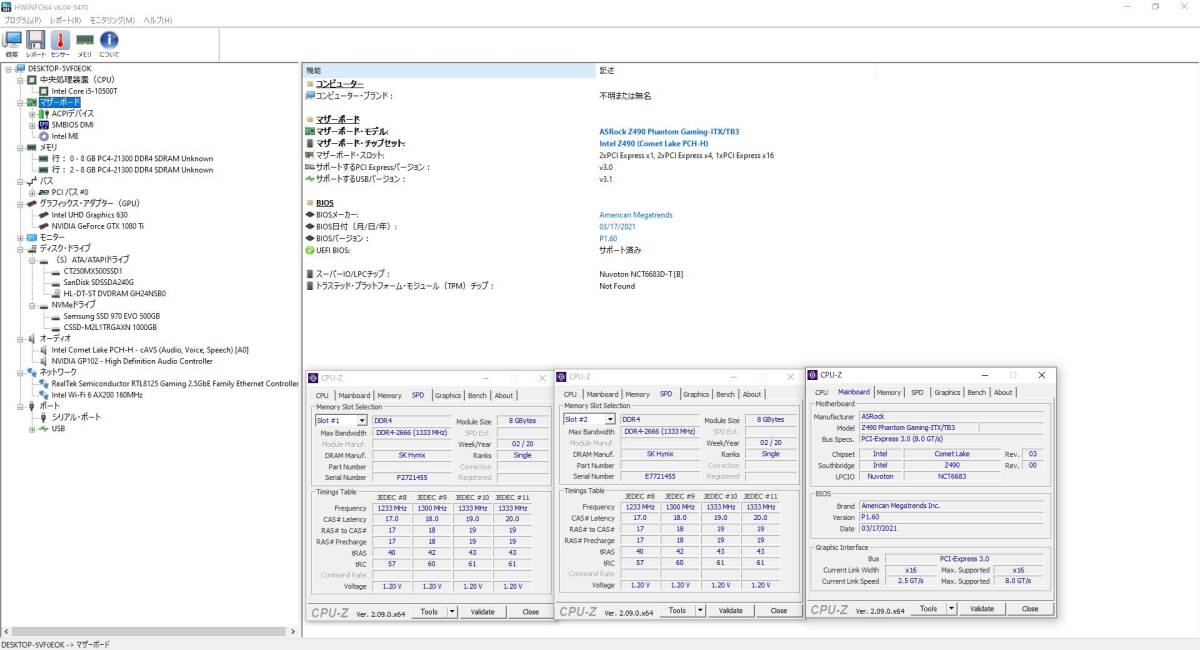Open the レポート(R) menu
The height and width of the screenshot is (650, 1200).
(x=65, y=20)
